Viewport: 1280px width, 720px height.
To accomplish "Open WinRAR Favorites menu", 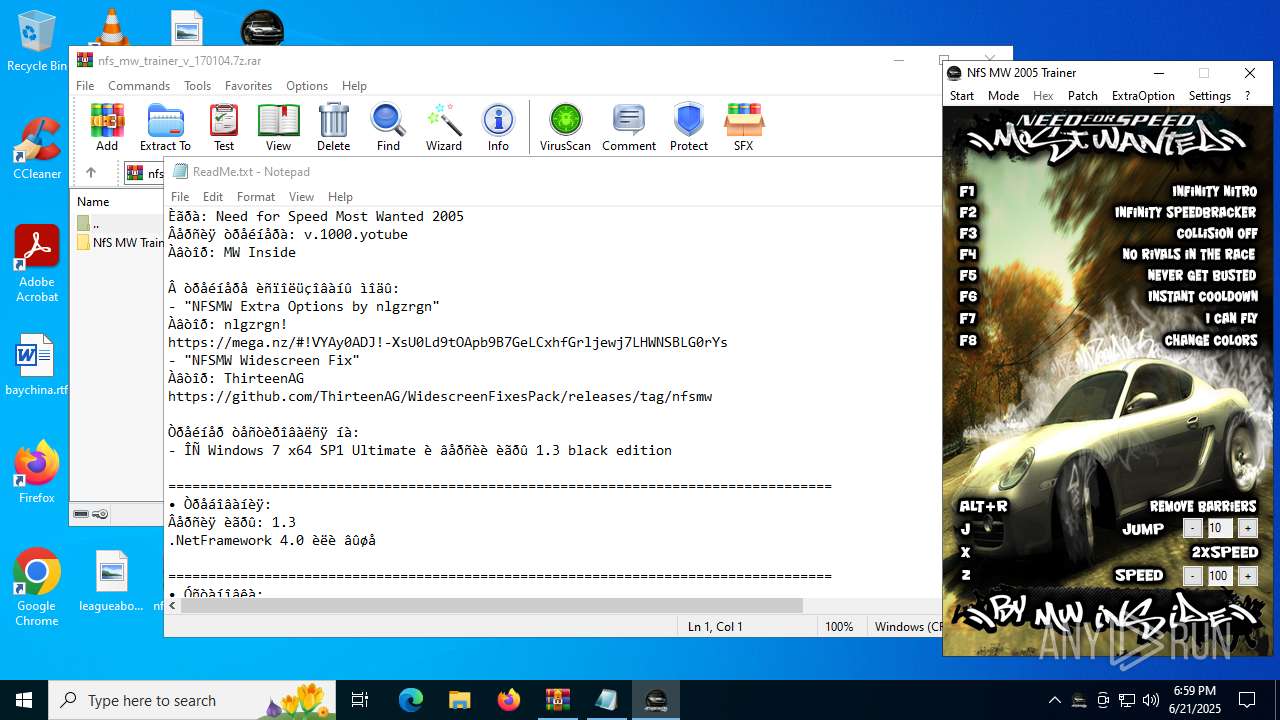I will click(248, 86).
